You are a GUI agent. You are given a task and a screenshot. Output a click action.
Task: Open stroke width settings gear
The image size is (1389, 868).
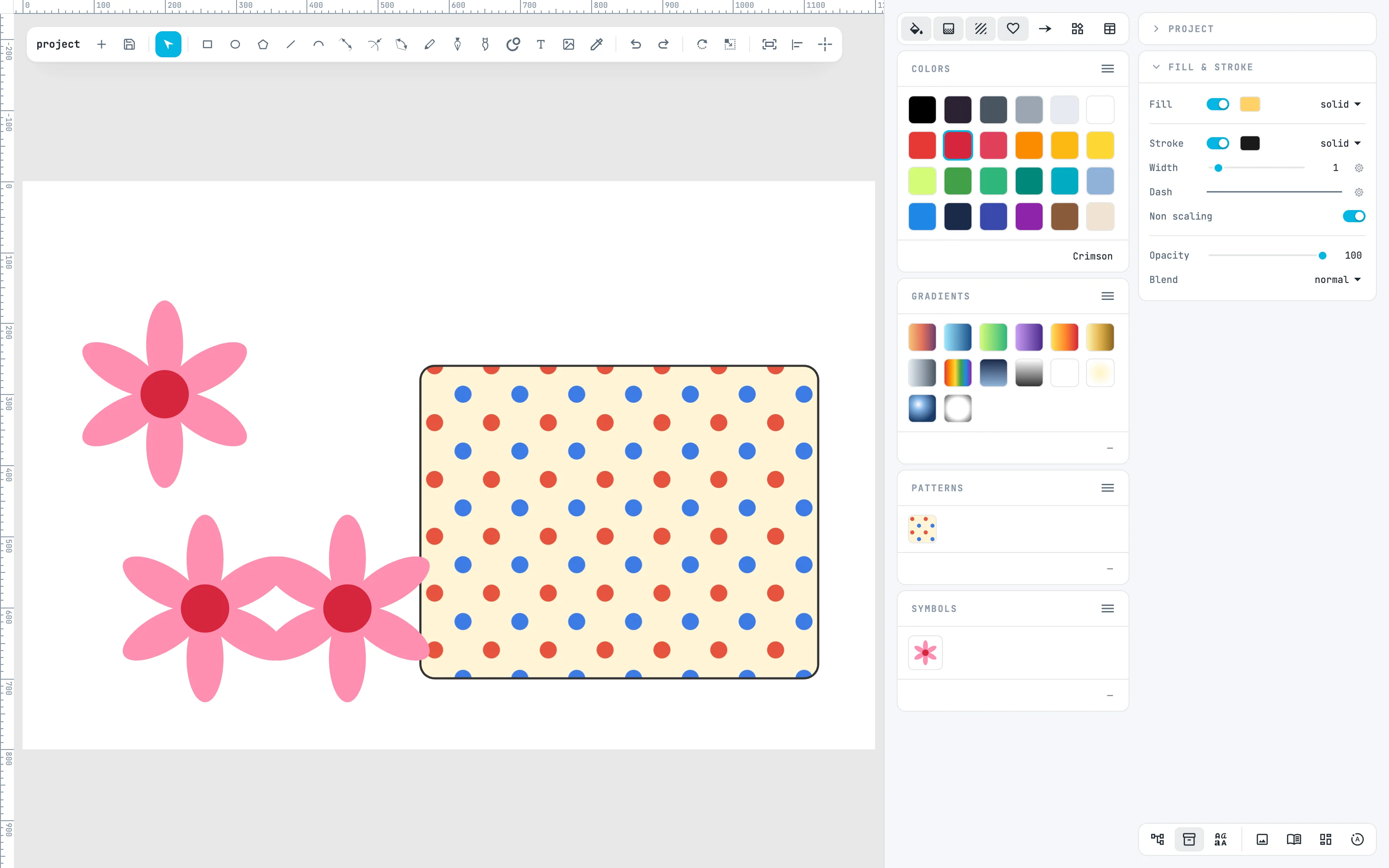pyautogui.click(x=1359, y=168)
